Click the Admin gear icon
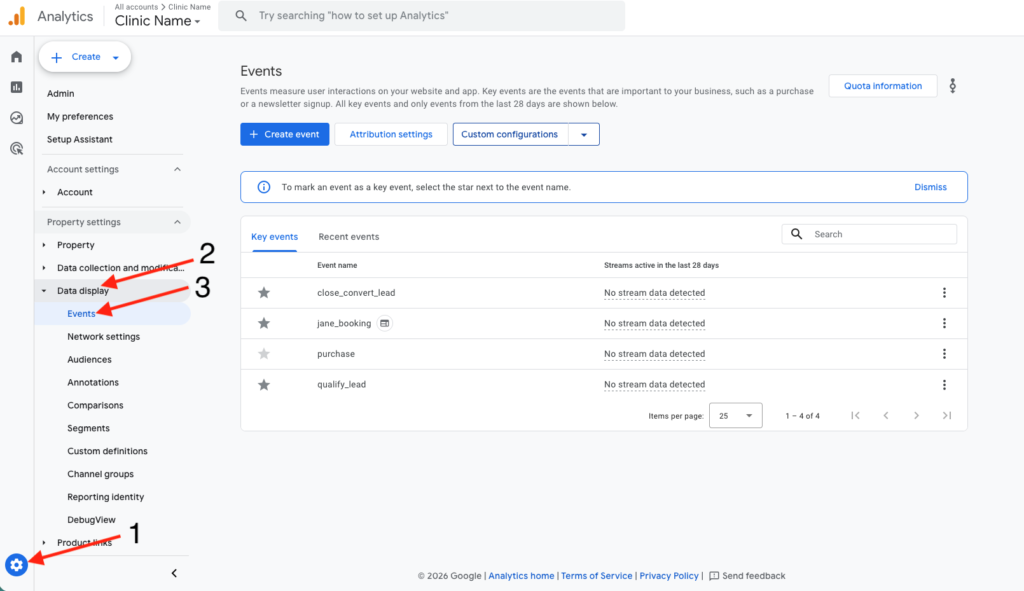The image size is (1024, 591). click(x=16, y=565)
